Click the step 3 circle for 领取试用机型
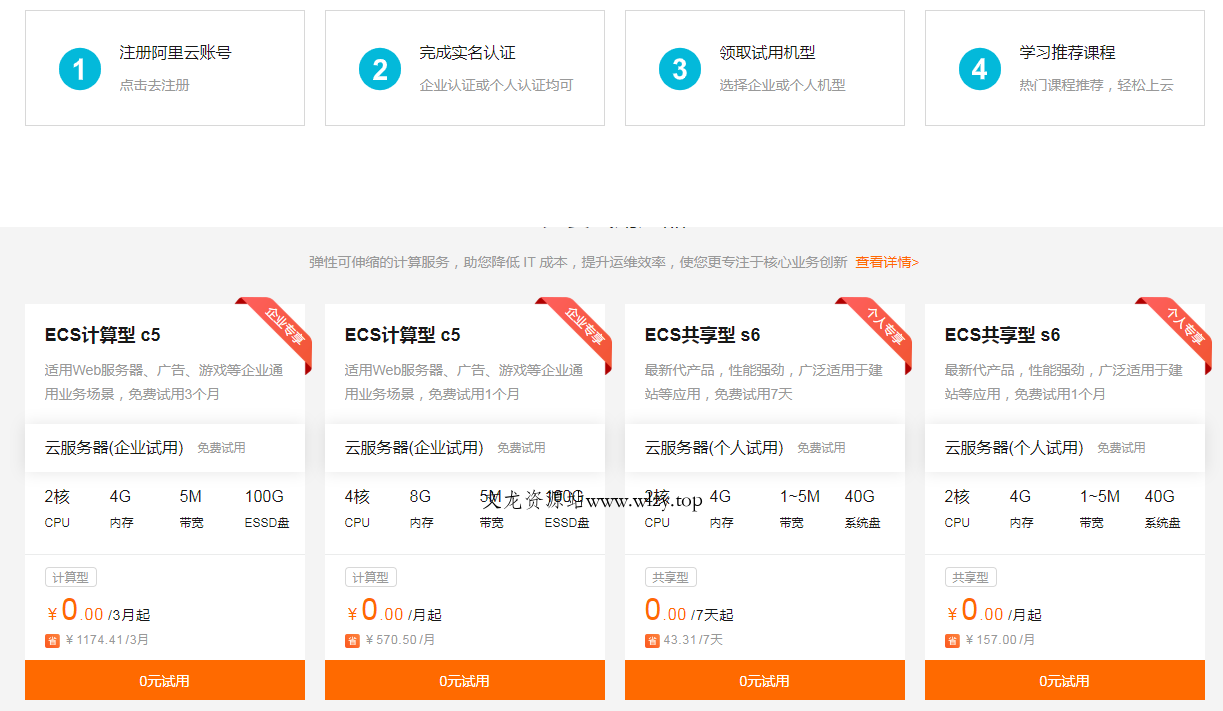Viewport: 1223px width, 711px height. [680, 69]
